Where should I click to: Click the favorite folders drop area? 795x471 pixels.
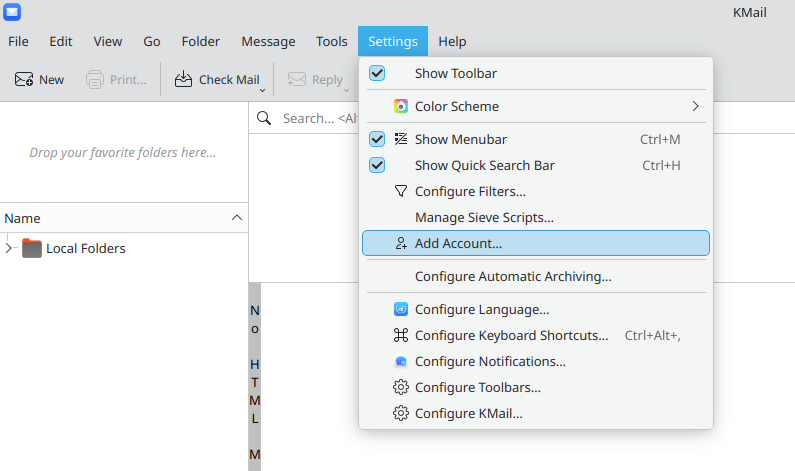pyautogui.click(x=123, y=152)
